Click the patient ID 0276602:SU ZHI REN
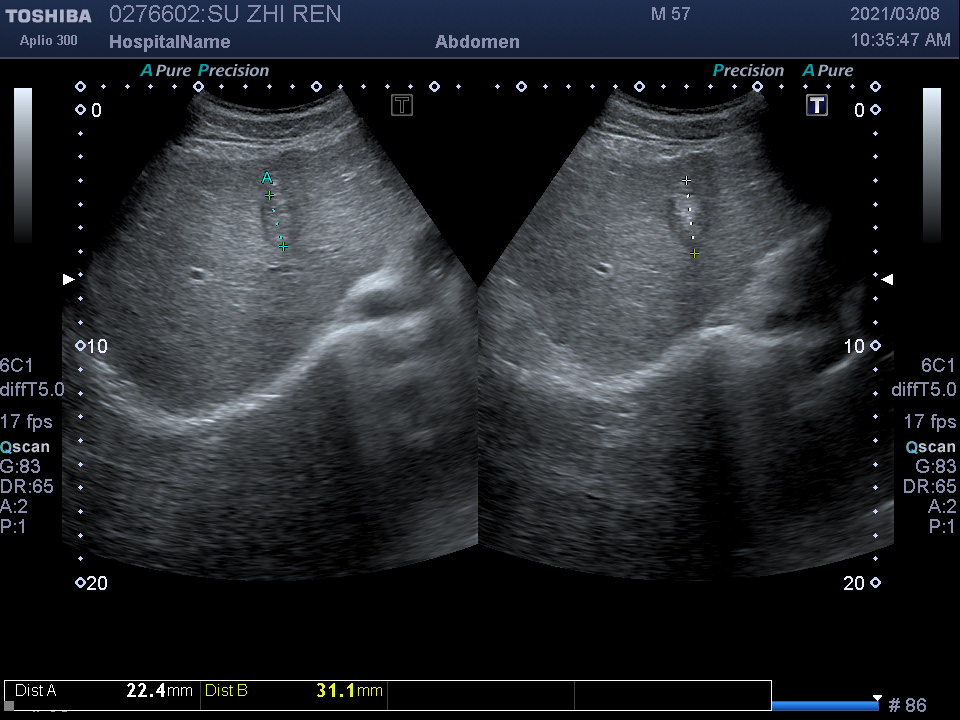Screen dimensions: 960x720 coord(224,14)
